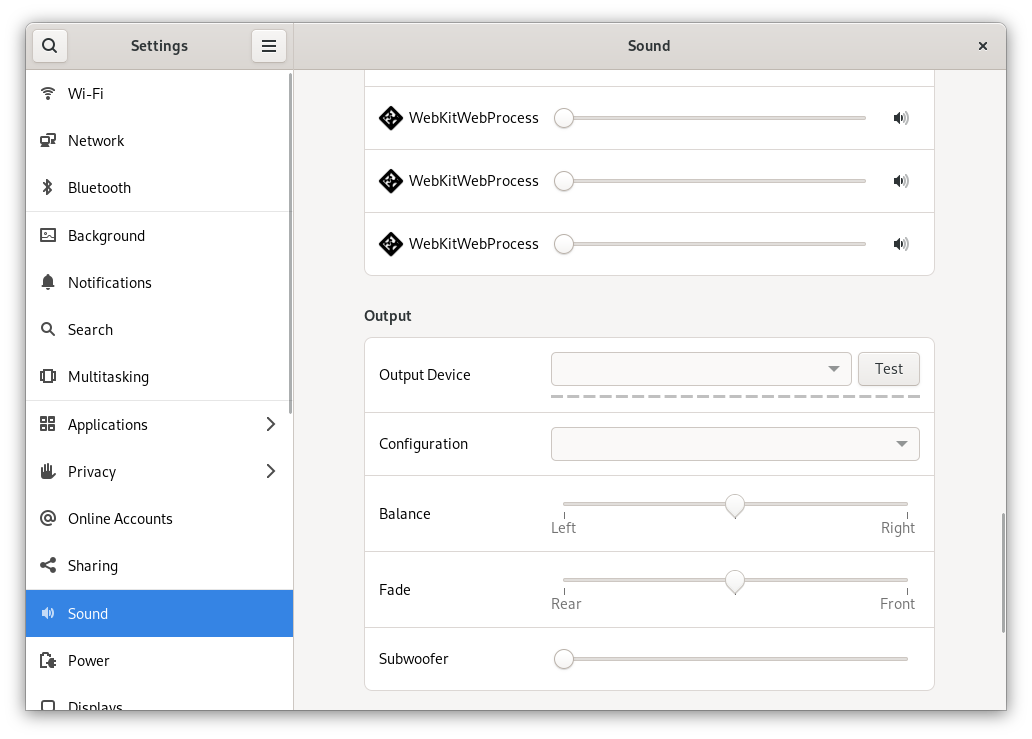
Task: Mute the third WebKitWebProcess stream
Action: (901, 243)
